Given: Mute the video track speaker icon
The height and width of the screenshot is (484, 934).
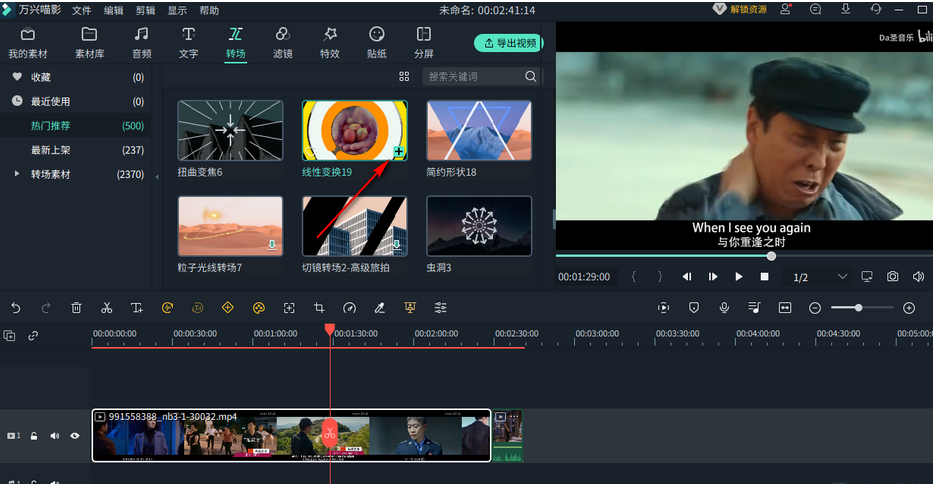Looking at the screenshot, I should (x=55, y=436).
